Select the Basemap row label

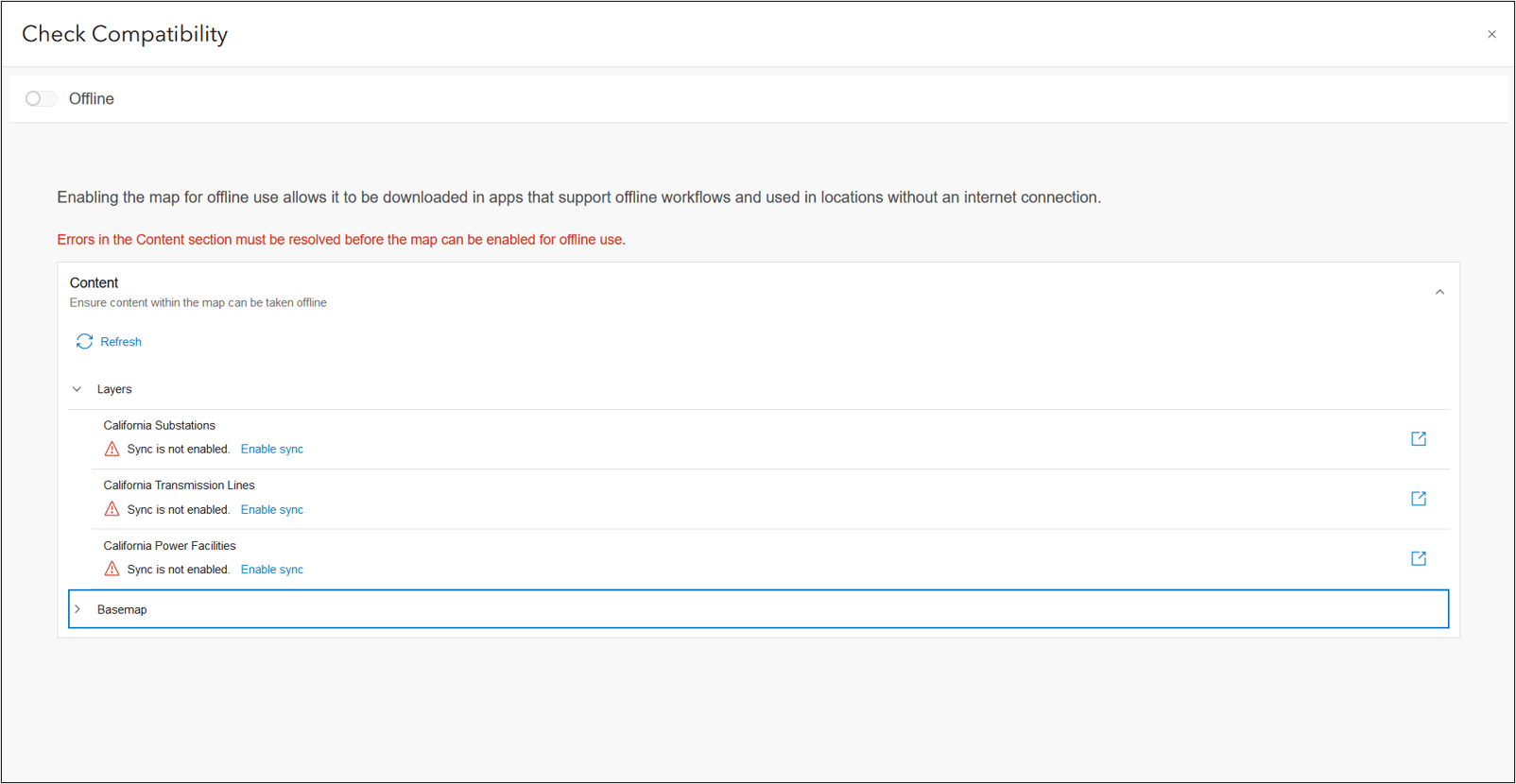coord(122,610)
